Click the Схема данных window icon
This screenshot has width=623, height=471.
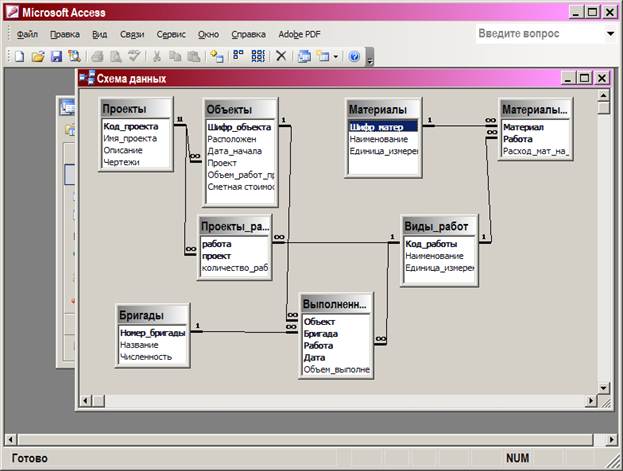[87, 78]
